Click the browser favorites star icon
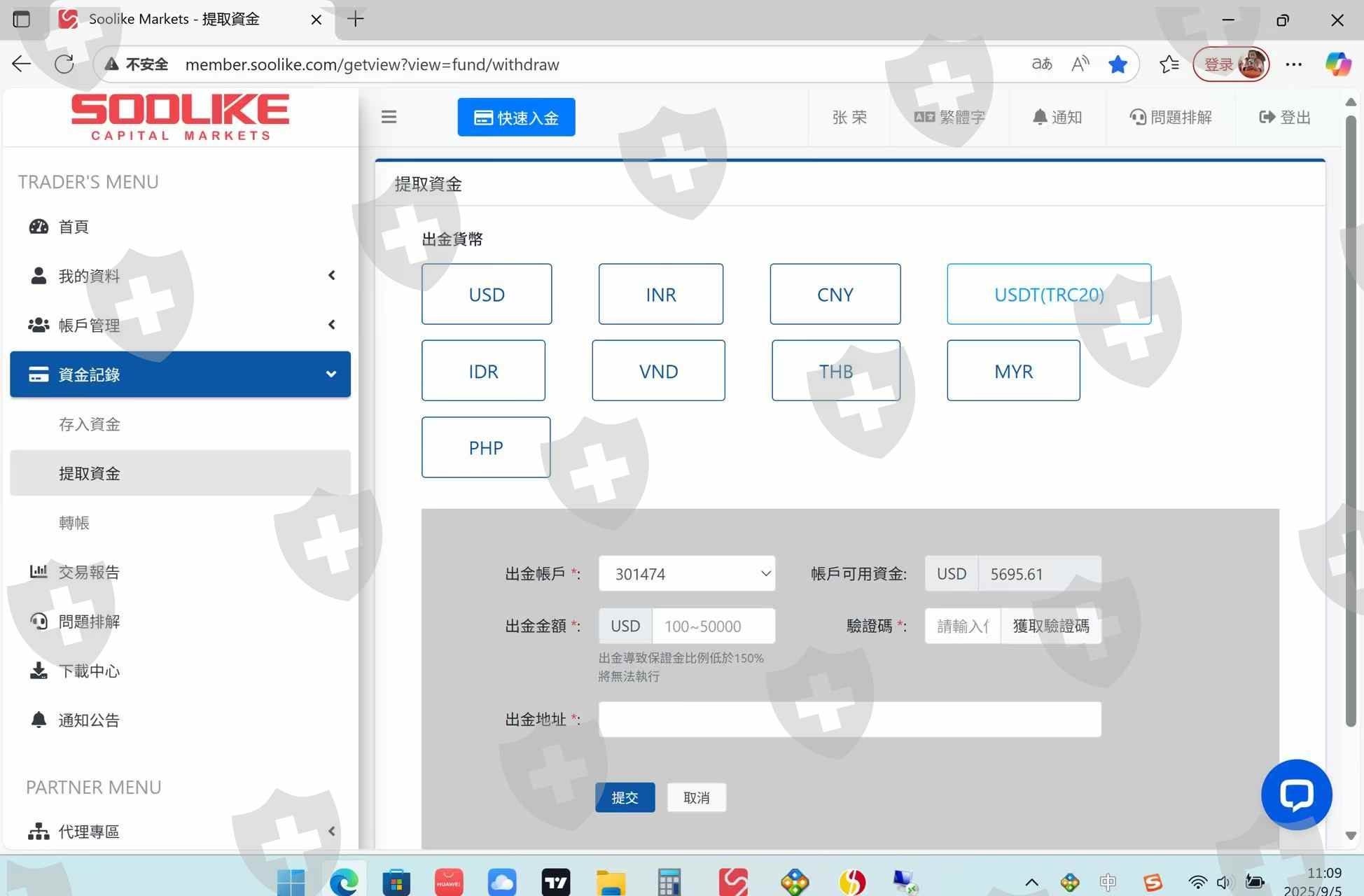Image resolution: width=1364 pixels, height=896 pixels. [1118, 64]
